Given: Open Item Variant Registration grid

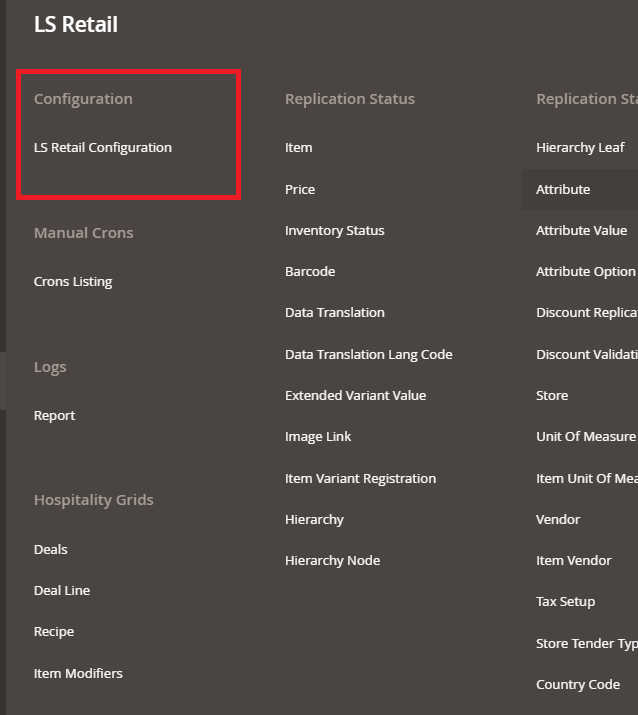Looking at the screenshot, I should [360, 479].
